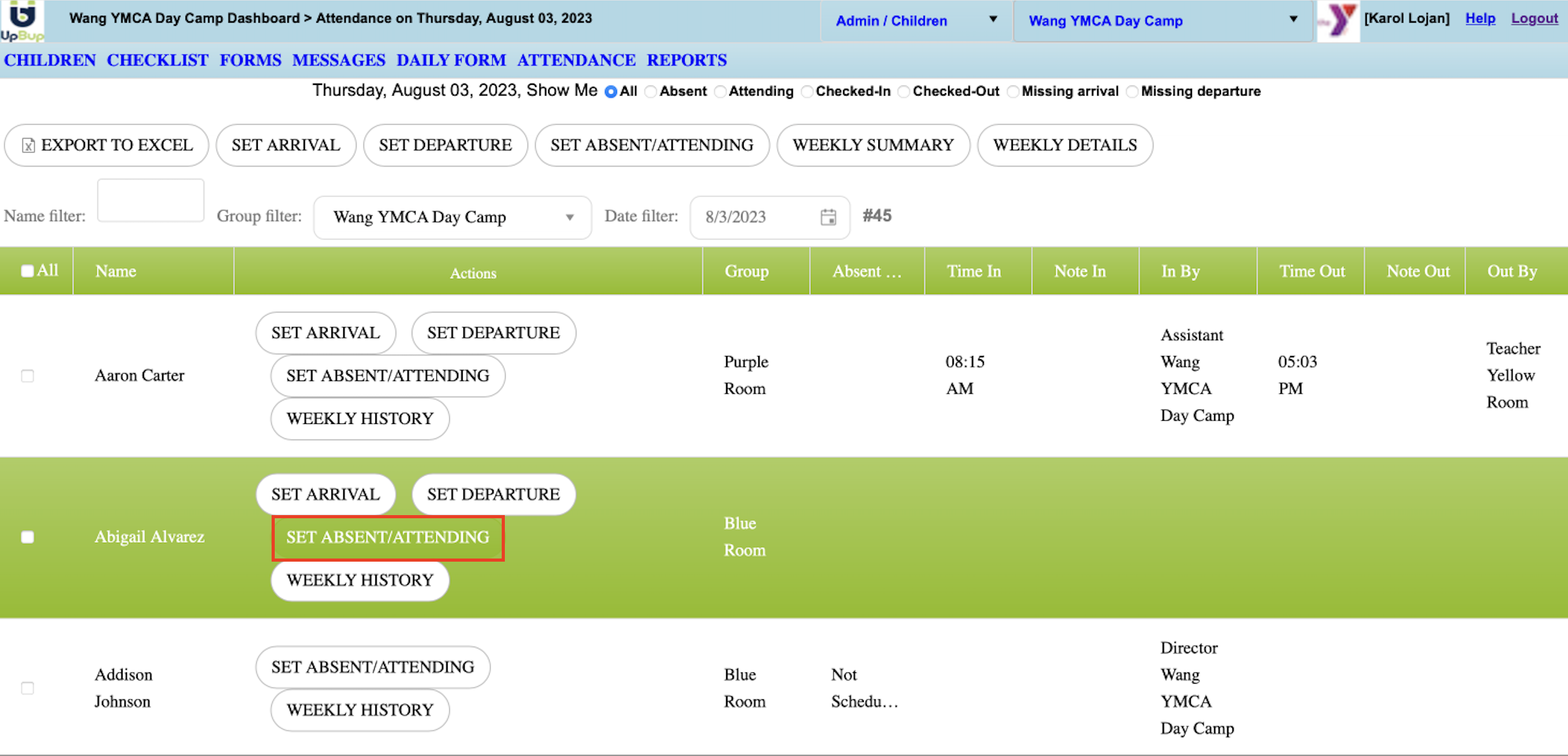Click into the Name filter field

click(x=151, y=201)
